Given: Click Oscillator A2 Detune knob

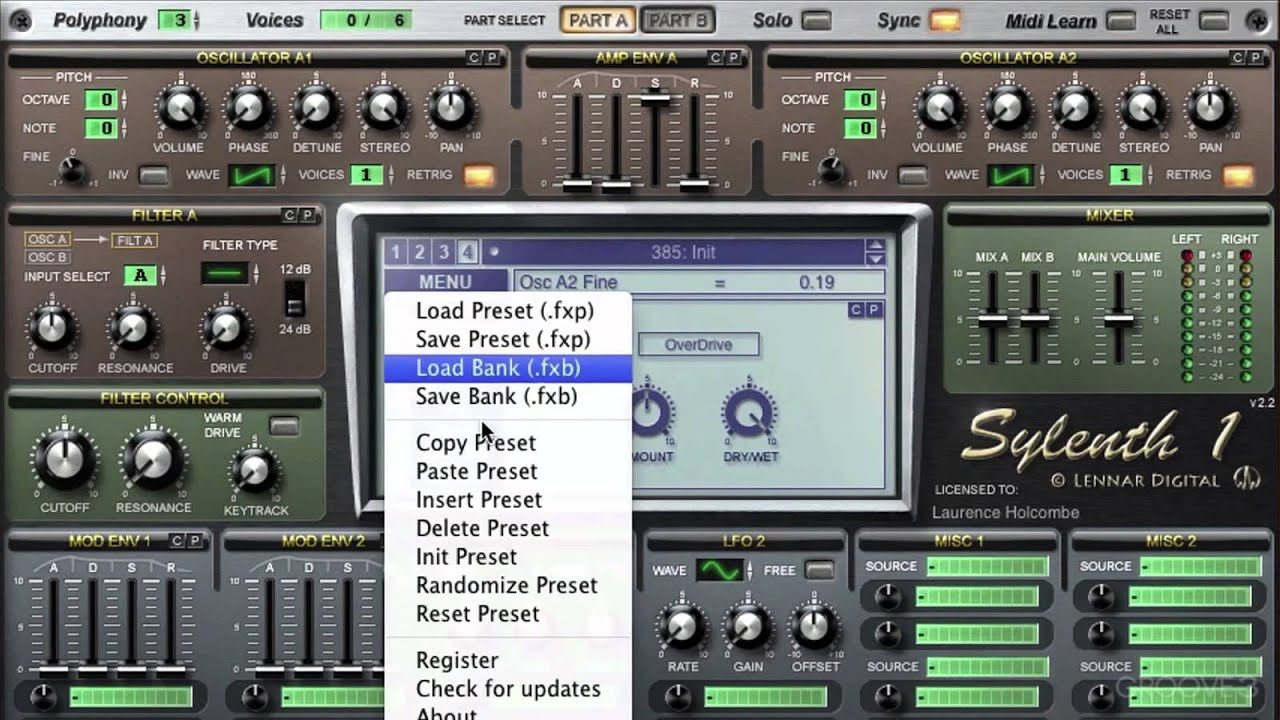Looking at the screenshot, I should [1075, 108].
